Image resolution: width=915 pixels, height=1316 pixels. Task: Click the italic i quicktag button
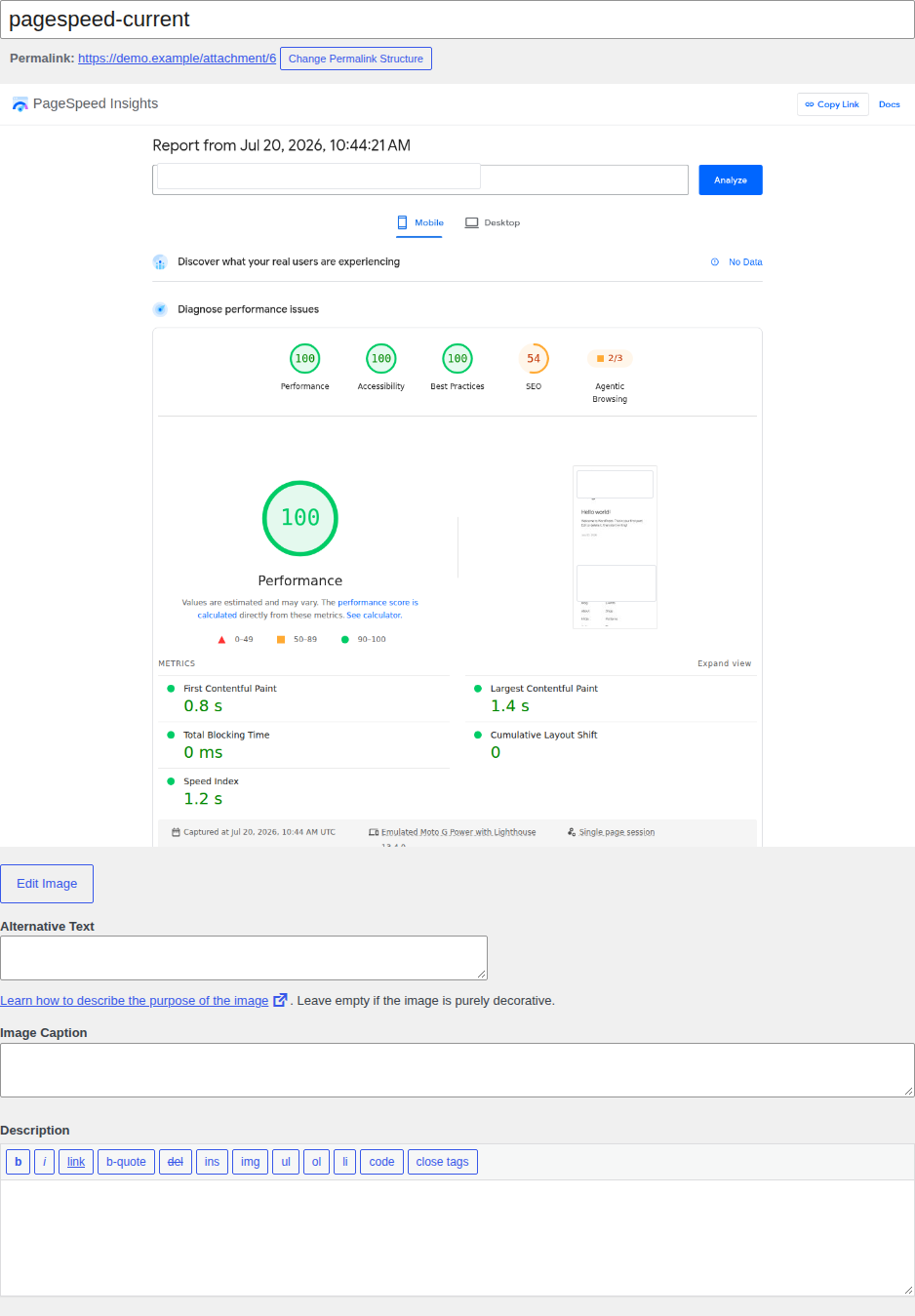tap(44, 1162)
